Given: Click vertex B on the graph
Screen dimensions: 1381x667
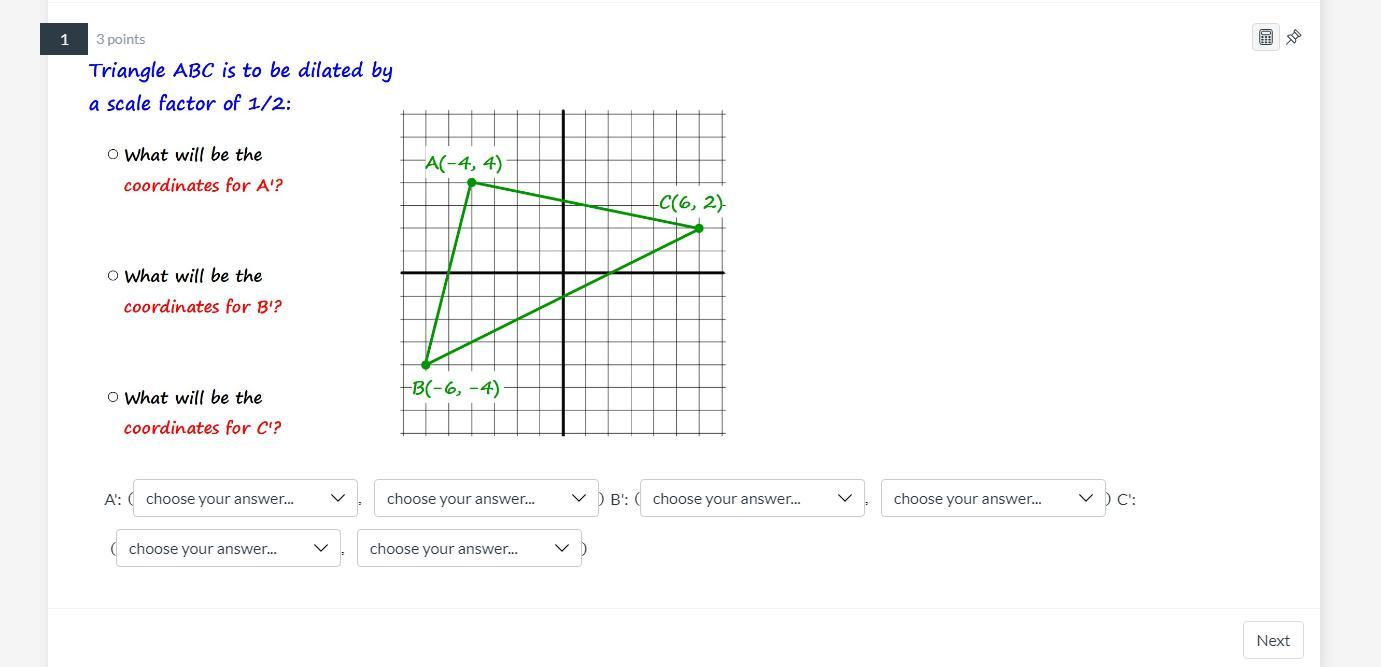Looking at the screenshot, I should coord(426,365).
